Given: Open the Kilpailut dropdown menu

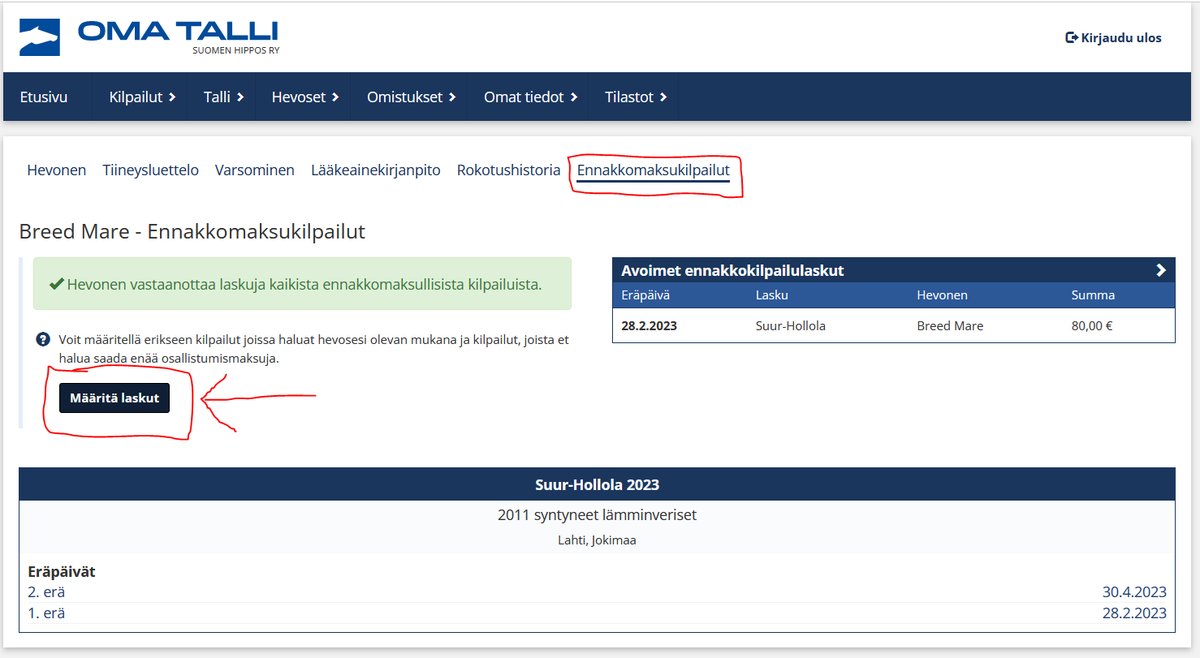Looking at the screenshot, I should point(142,97).
